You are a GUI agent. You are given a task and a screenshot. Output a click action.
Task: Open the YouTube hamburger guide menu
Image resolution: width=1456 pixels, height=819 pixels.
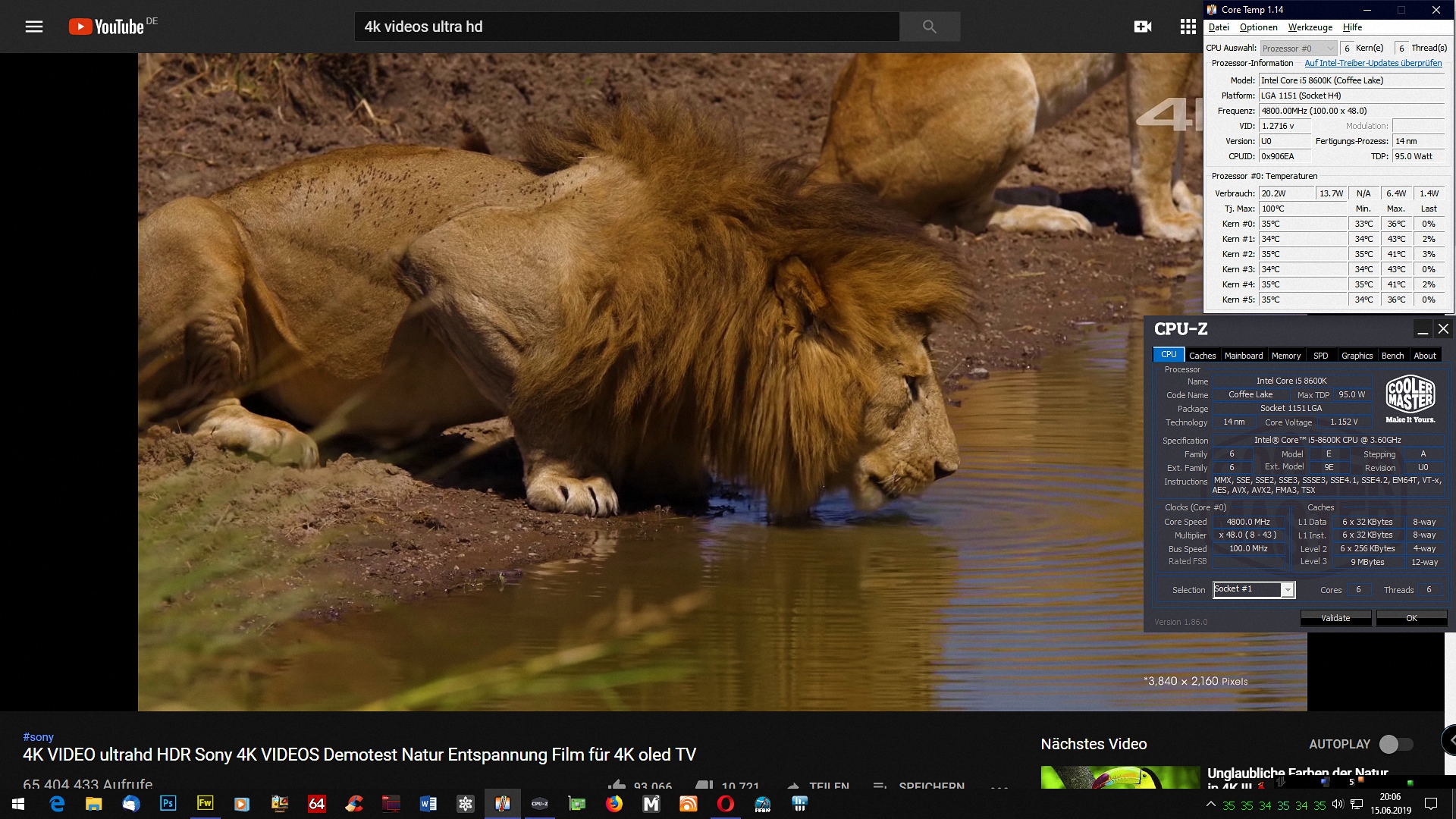point(34,27)
